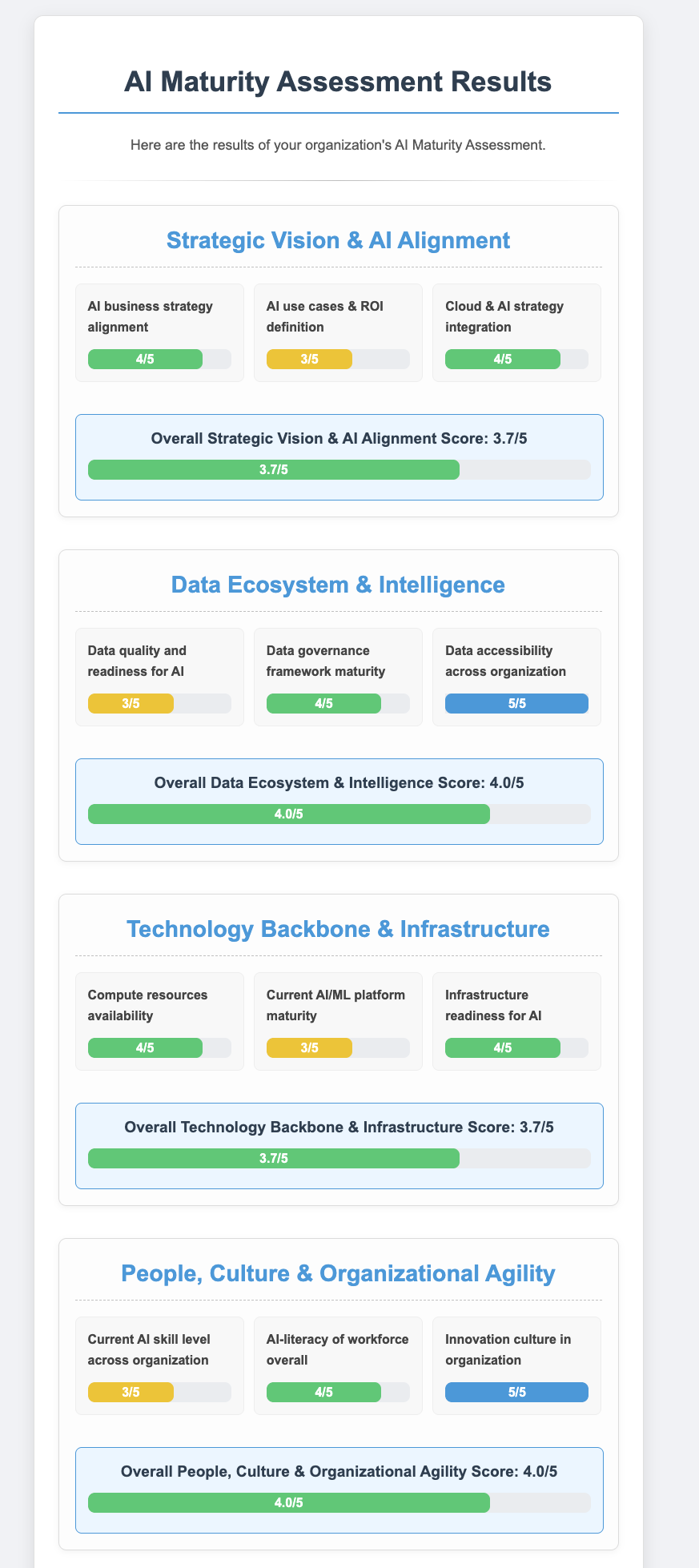Click AI use cases & ROI definition bar
Viewport: 699px width, 1568px height.
pos(338,359)
